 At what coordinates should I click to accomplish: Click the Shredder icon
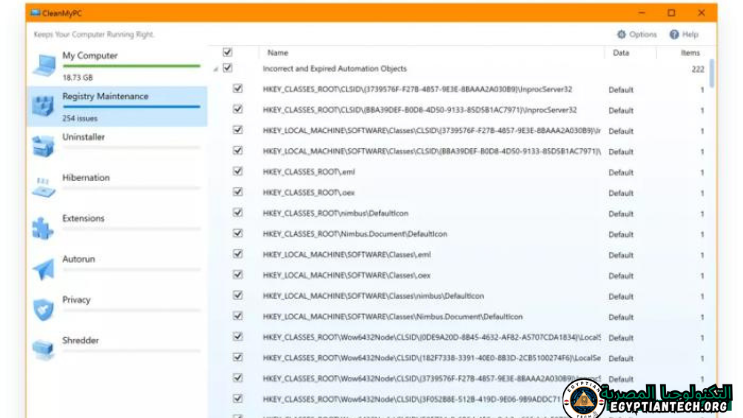tap(43, 350)
